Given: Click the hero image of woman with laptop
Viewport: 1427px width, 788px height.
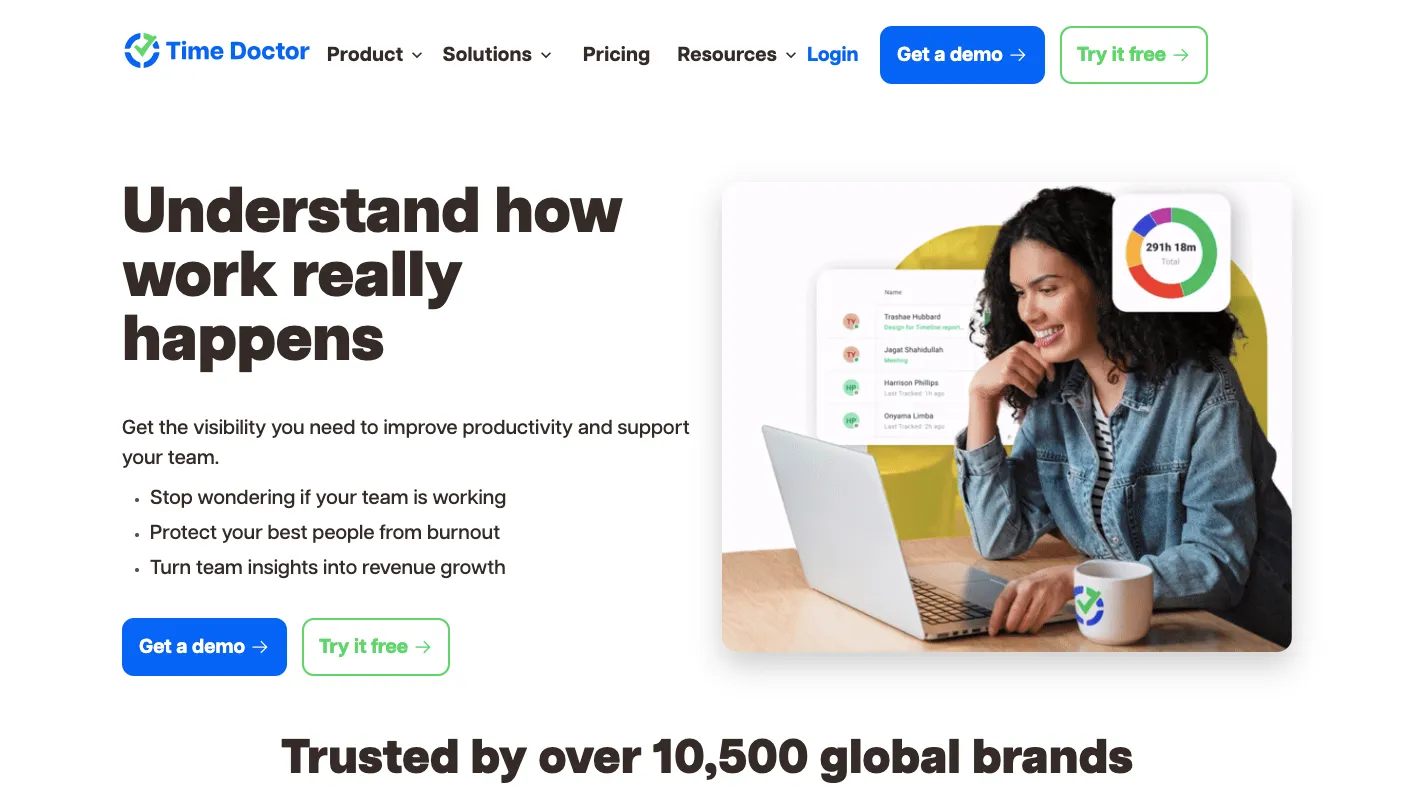Looking at the screenshot, I should click(1006, 417).
